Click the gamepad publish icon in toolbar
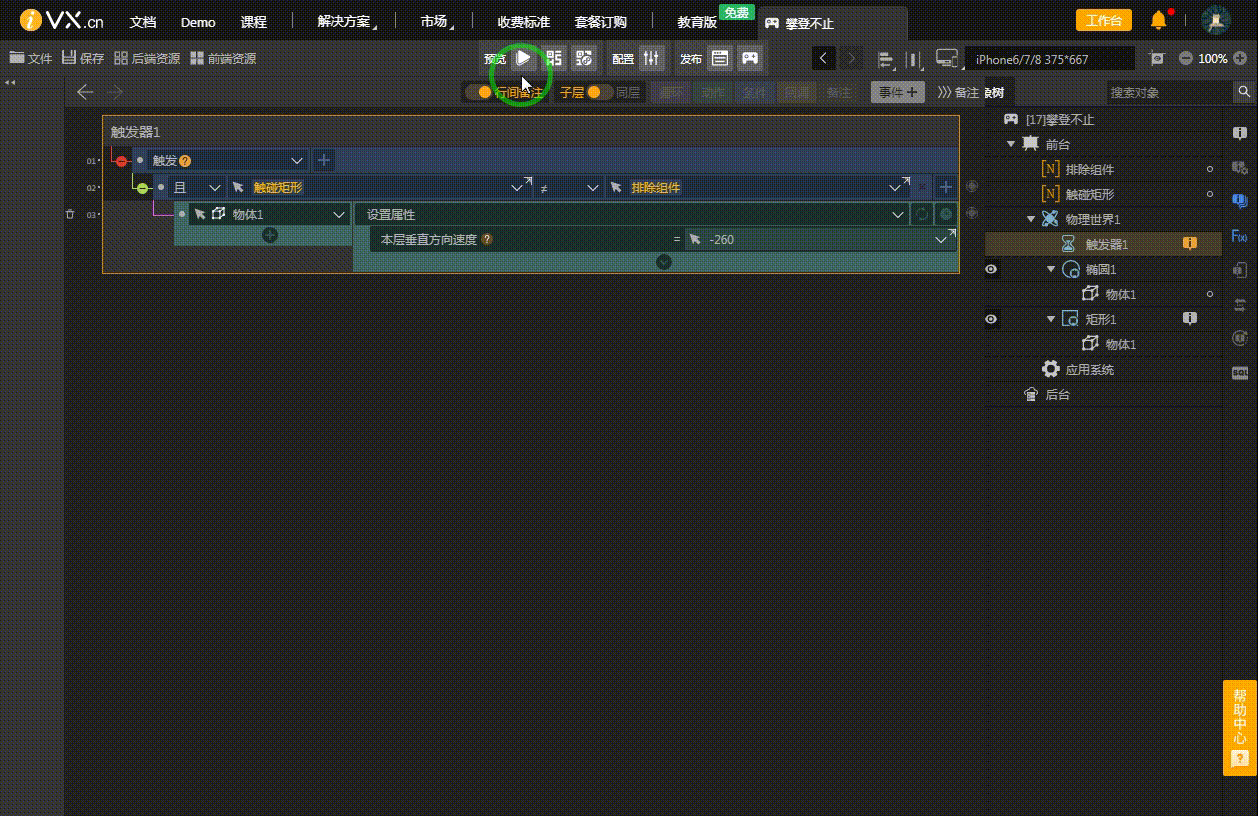Screen dimensions: 1258x816 click(x=749, y=58)
